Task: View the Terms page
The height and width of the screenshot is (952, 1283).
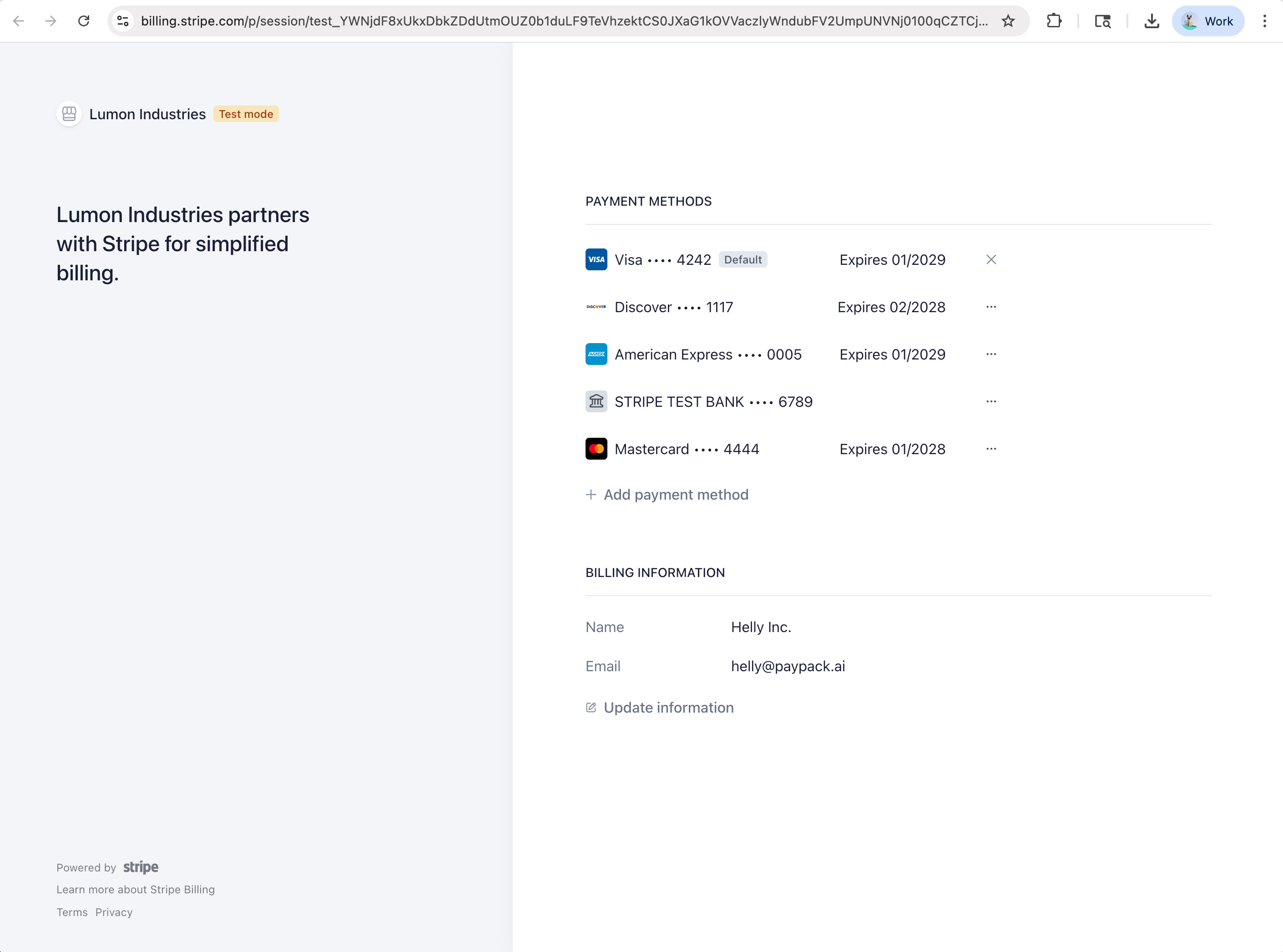Action: 71,912
